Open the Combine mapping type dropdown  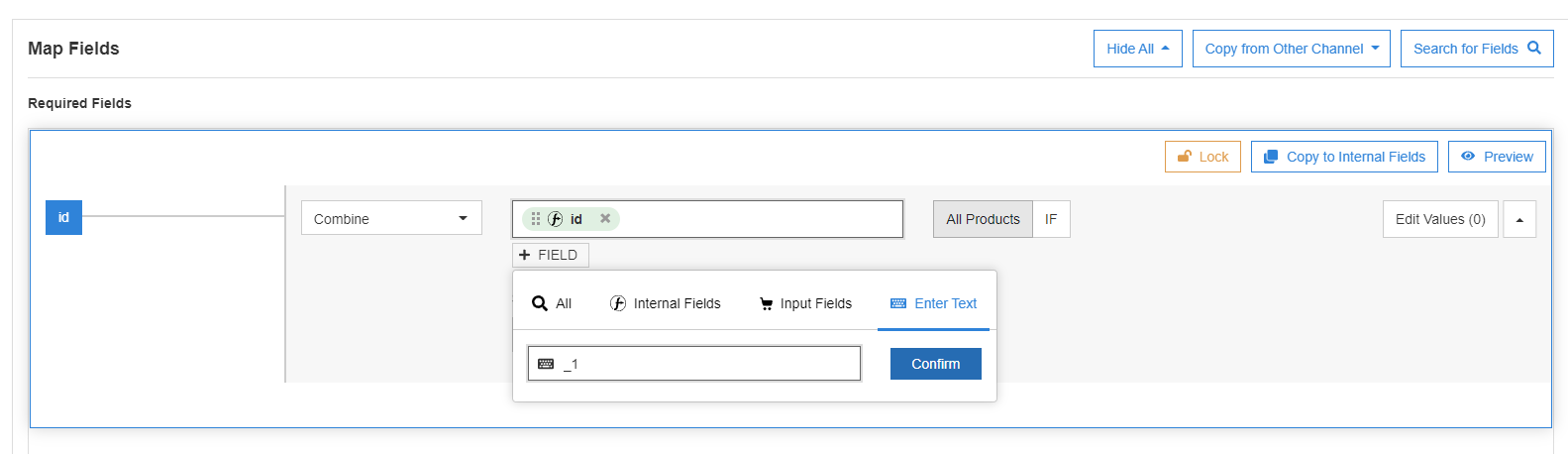pyautogui.click(x=391, y=218)
